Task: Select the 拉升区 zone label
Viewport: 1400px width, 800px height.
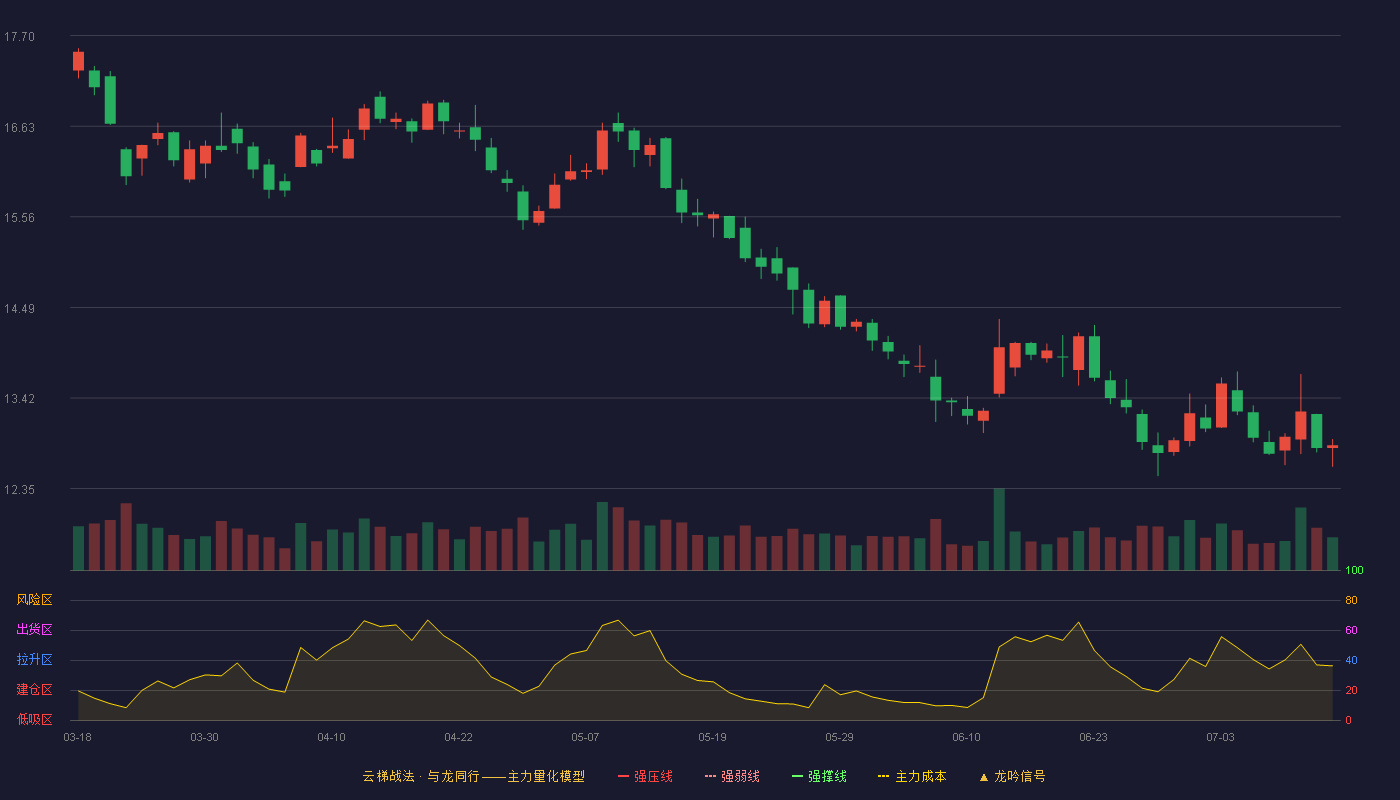Action: (34, 660)
